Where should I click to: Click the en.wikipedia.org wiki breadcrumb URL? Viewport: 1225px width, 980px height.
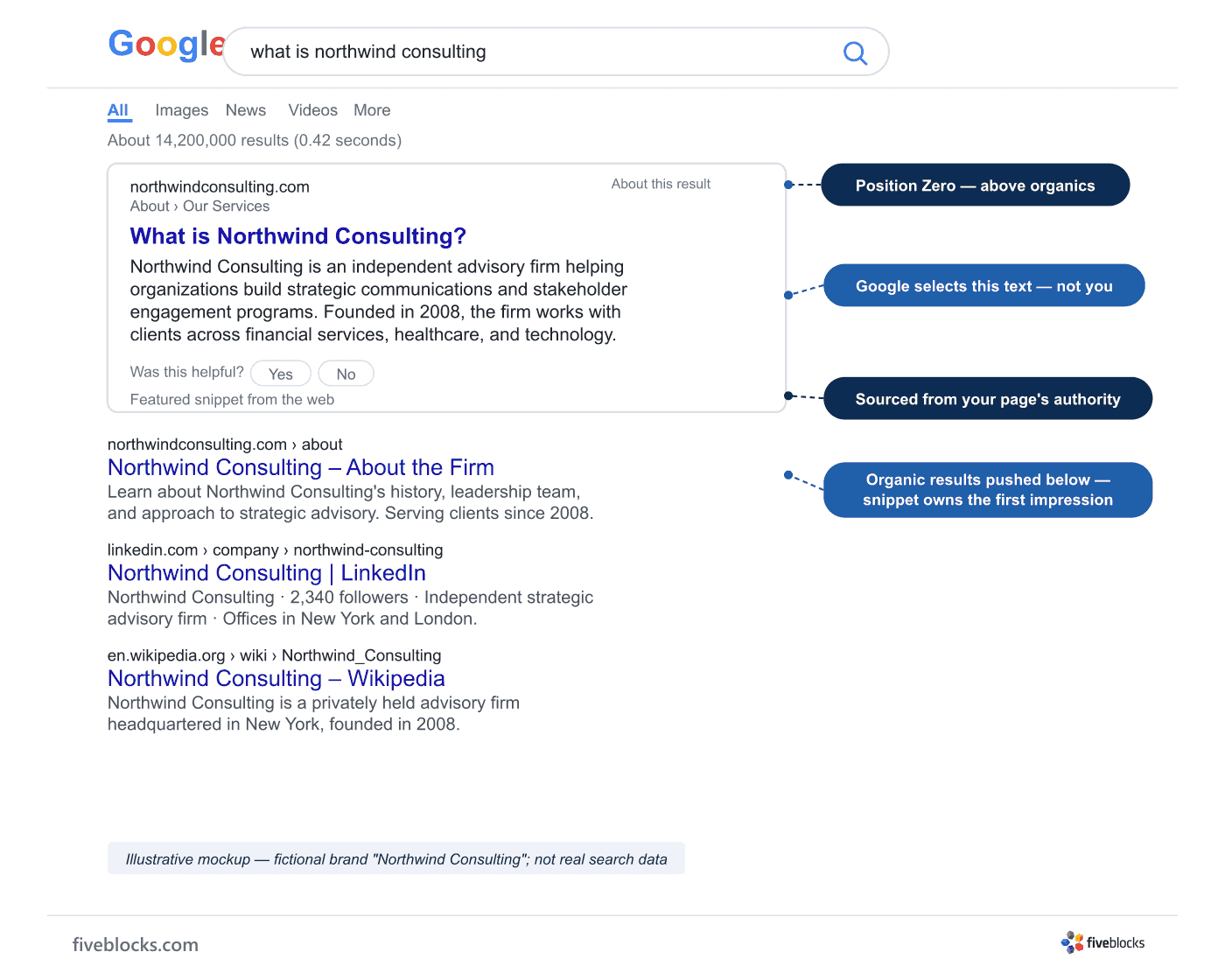275,655
